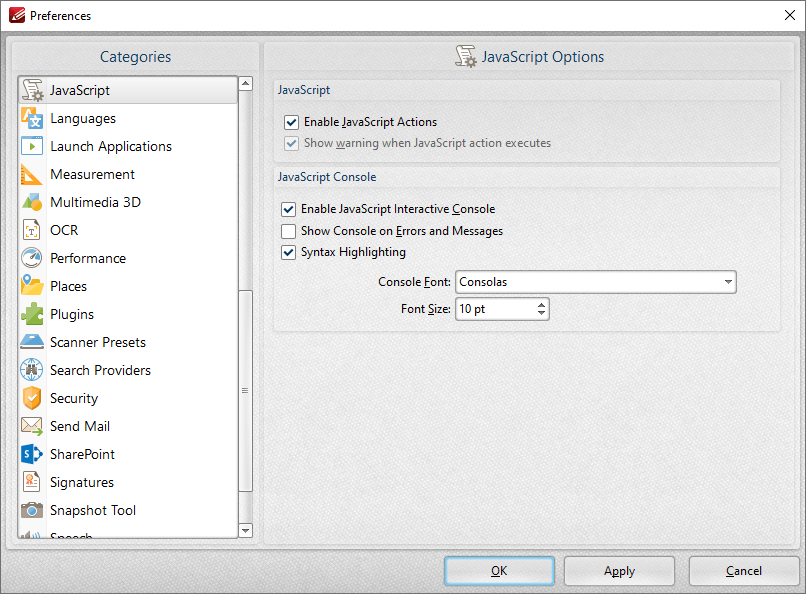Select the Launch Applications category
The width and height of the screenshot is (806, 594).
[x=128, y=146]
